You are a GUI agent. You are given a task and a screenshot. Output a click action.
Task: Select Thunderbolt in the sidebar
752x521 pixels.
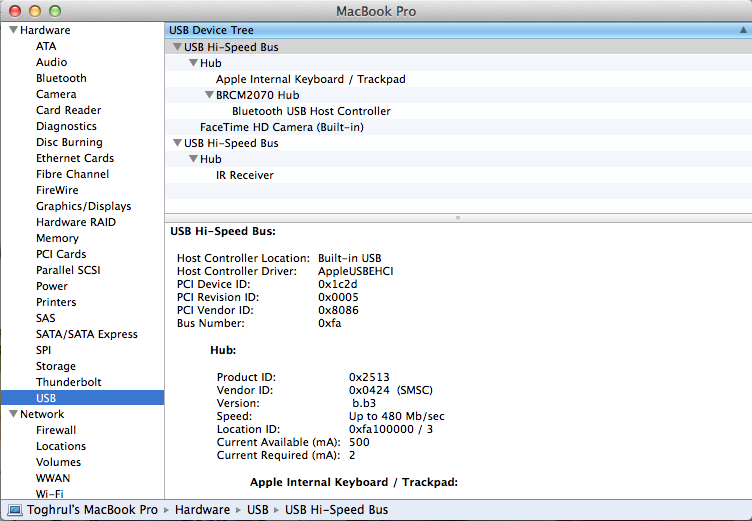(69, 382)
